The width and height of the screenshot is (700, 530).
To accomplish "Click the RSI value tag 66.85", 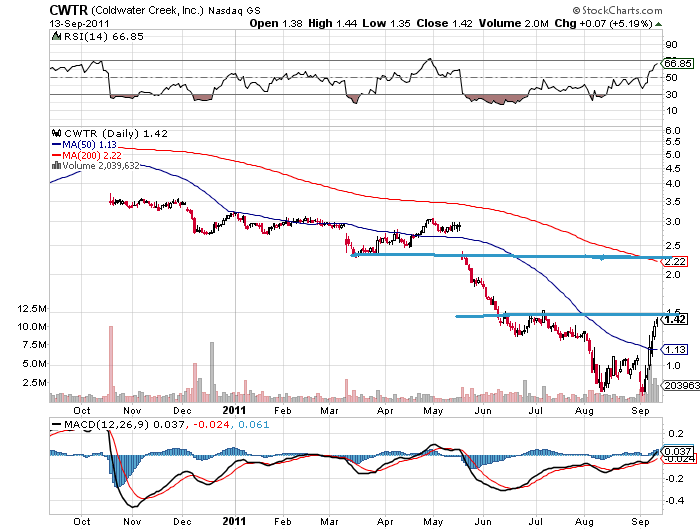I will tap(678, 63).
